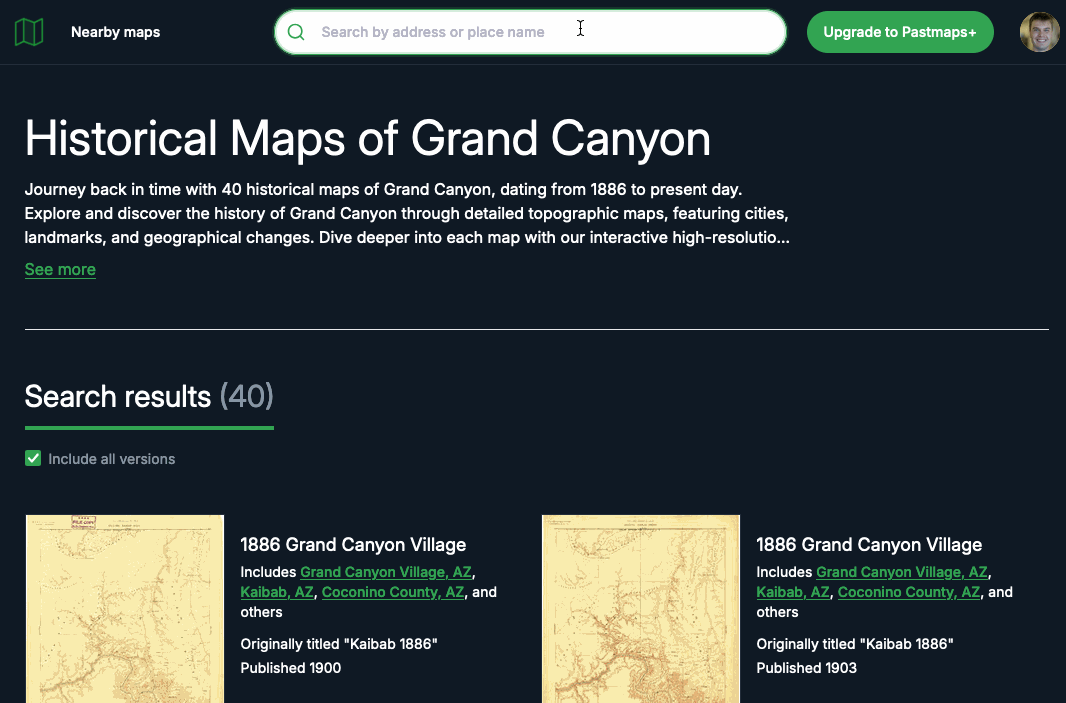
Task: Follow Kaibab, AZ link in second result
Action: tap(793, 592)
